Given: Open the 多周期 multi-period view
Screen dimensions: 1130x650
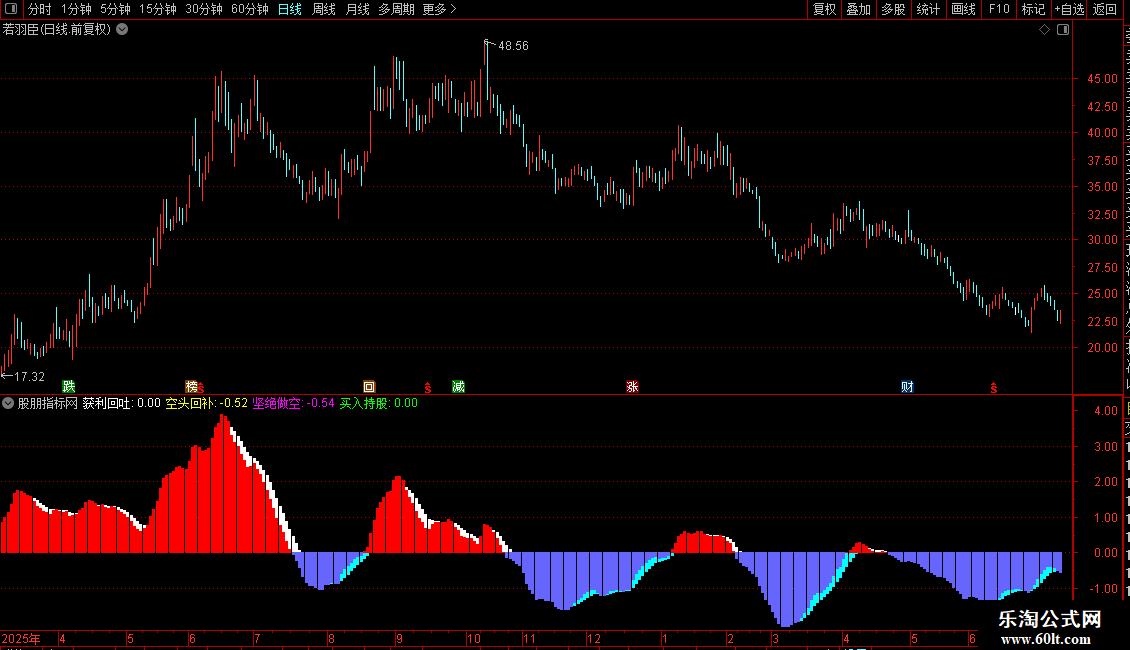Looking at the screenshot, I should 396,9.
